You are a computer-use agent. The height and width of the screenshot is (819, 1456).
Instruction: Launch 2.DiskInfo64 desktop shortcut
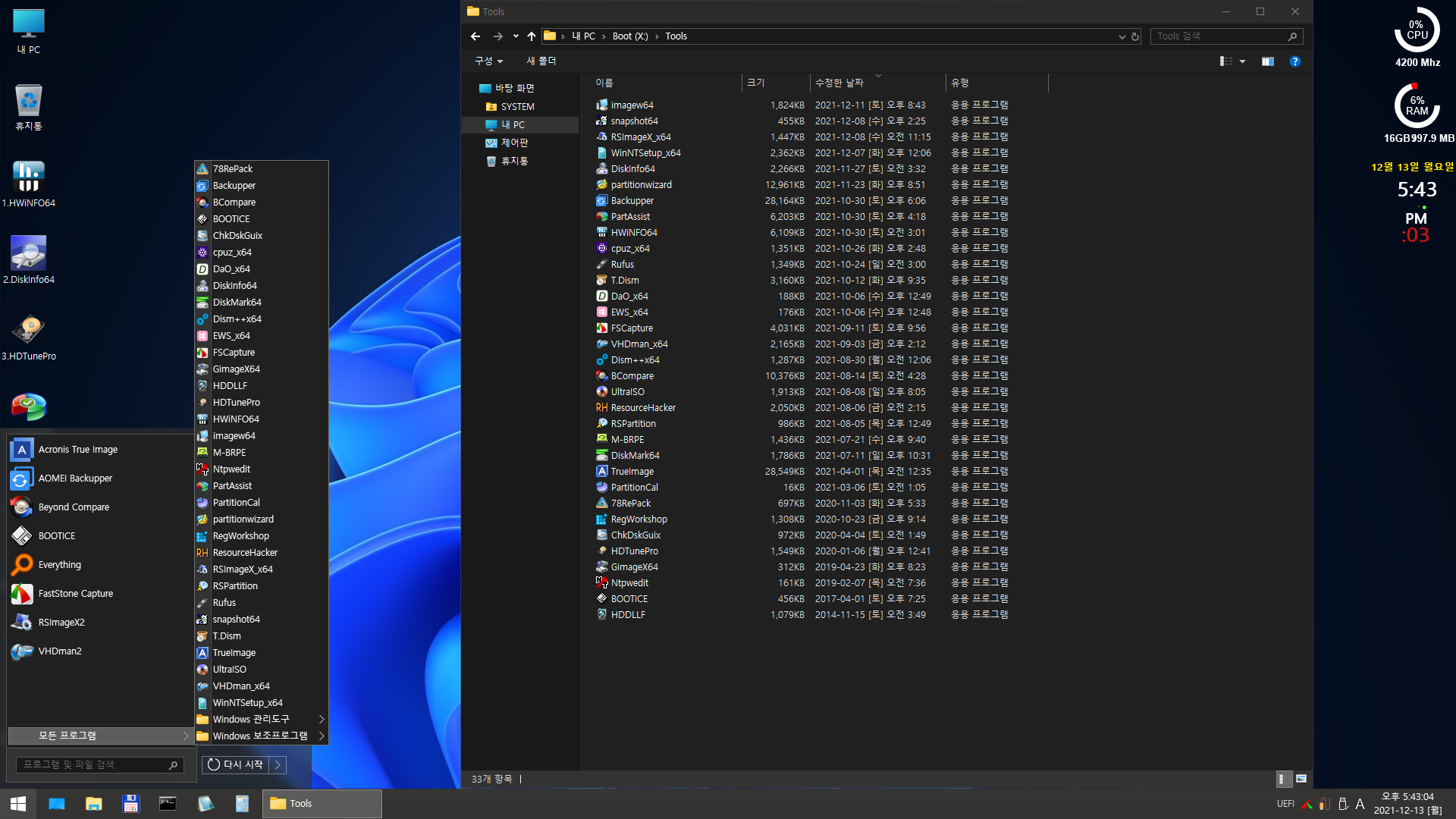pyautogui.click(x=29, y=261)
